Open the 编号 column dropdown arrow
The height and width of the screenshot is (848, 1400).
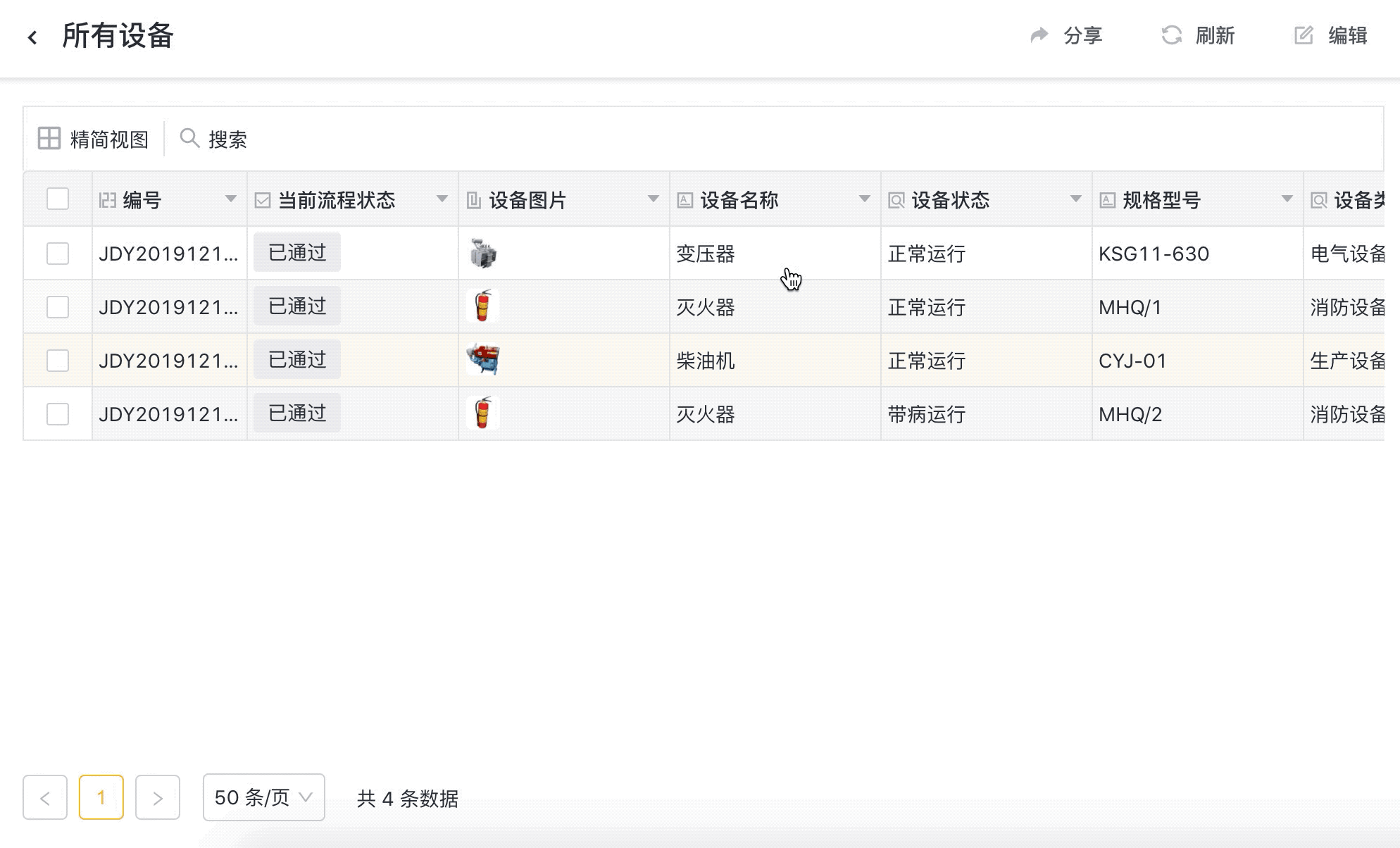pos(230,199)
